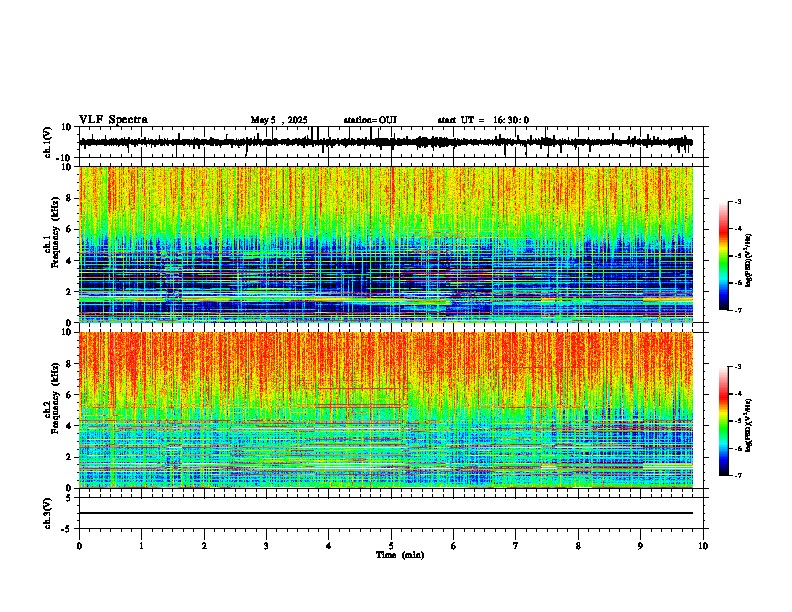
Task: Click the ch.1 color scale bar
Action: (723, 256)
